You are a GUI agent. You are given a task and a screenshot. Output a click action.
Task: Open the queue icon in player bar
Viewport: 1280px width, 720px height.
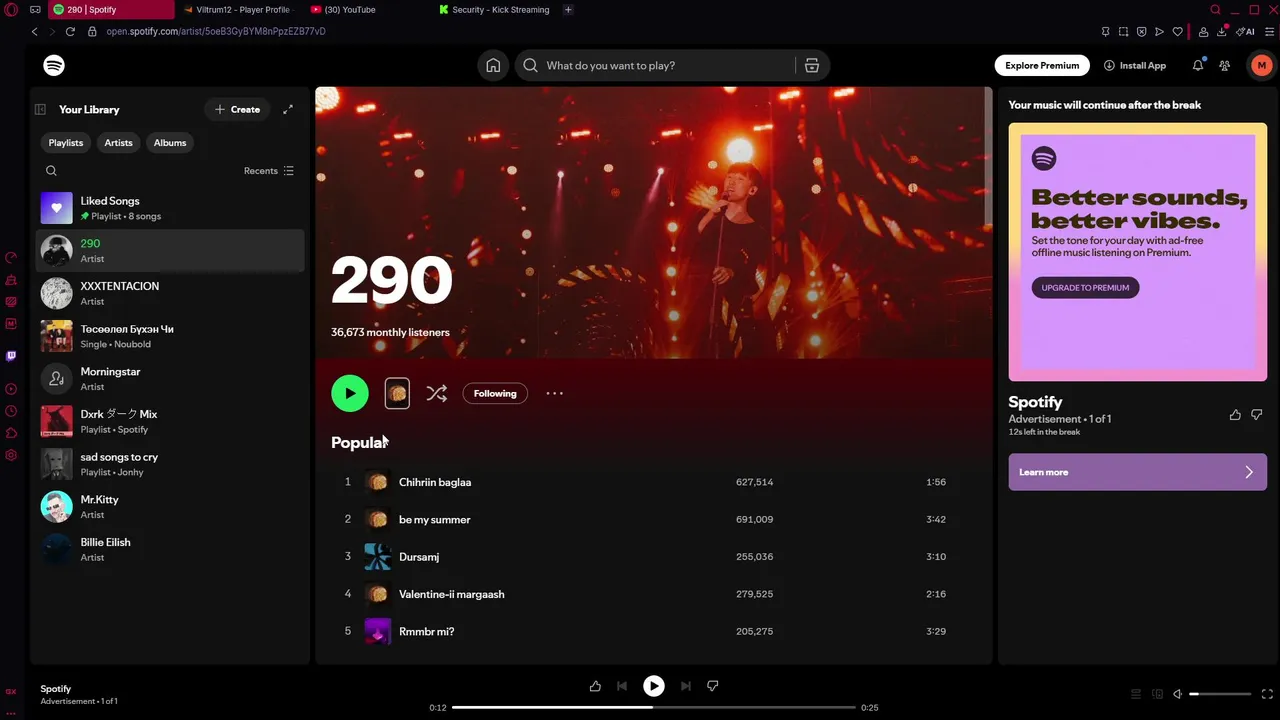tap(1135, 694)
